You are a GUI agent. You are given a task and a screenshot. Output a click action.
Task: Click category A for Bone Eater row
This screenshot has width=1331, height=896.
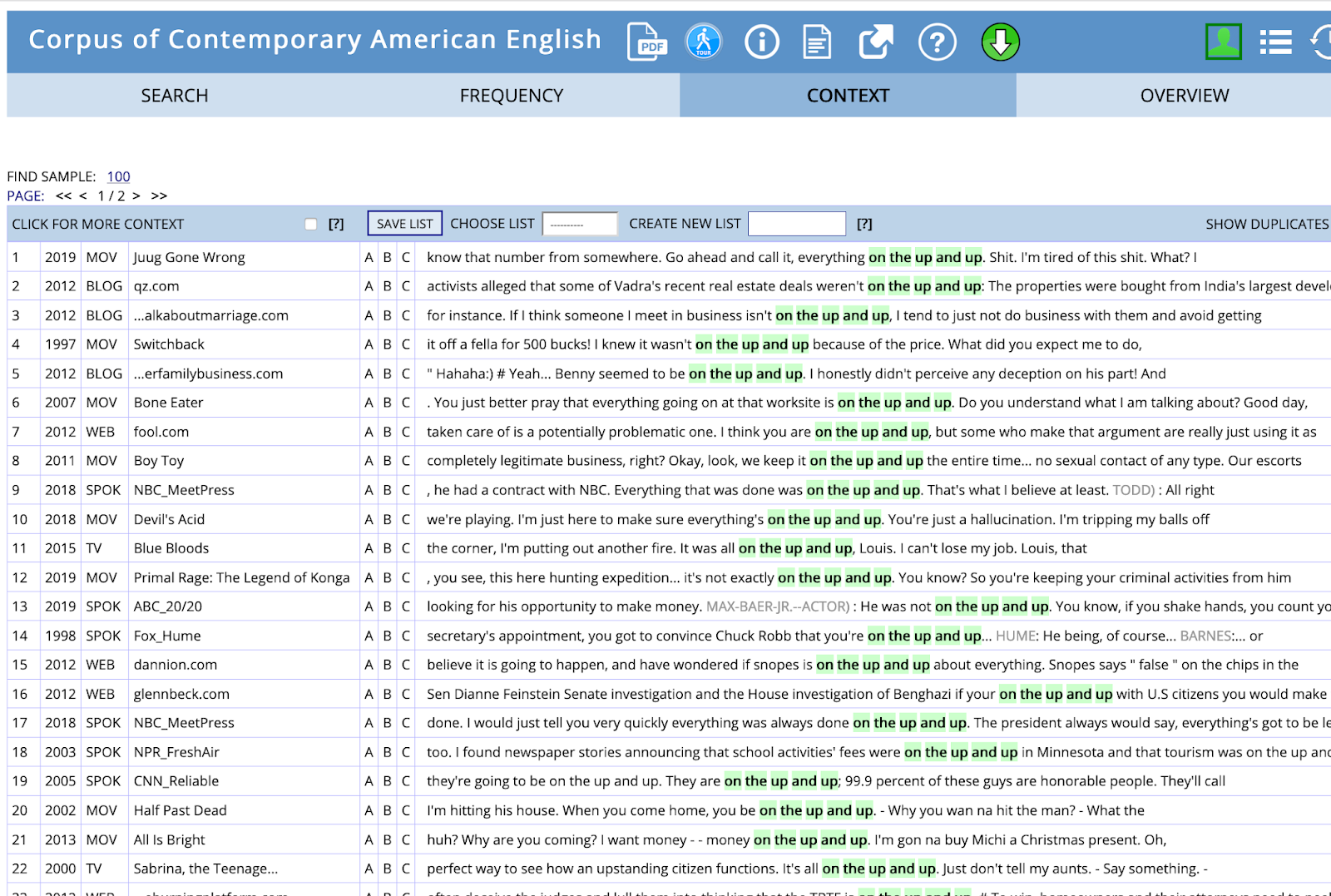click(x=369, y=403)
